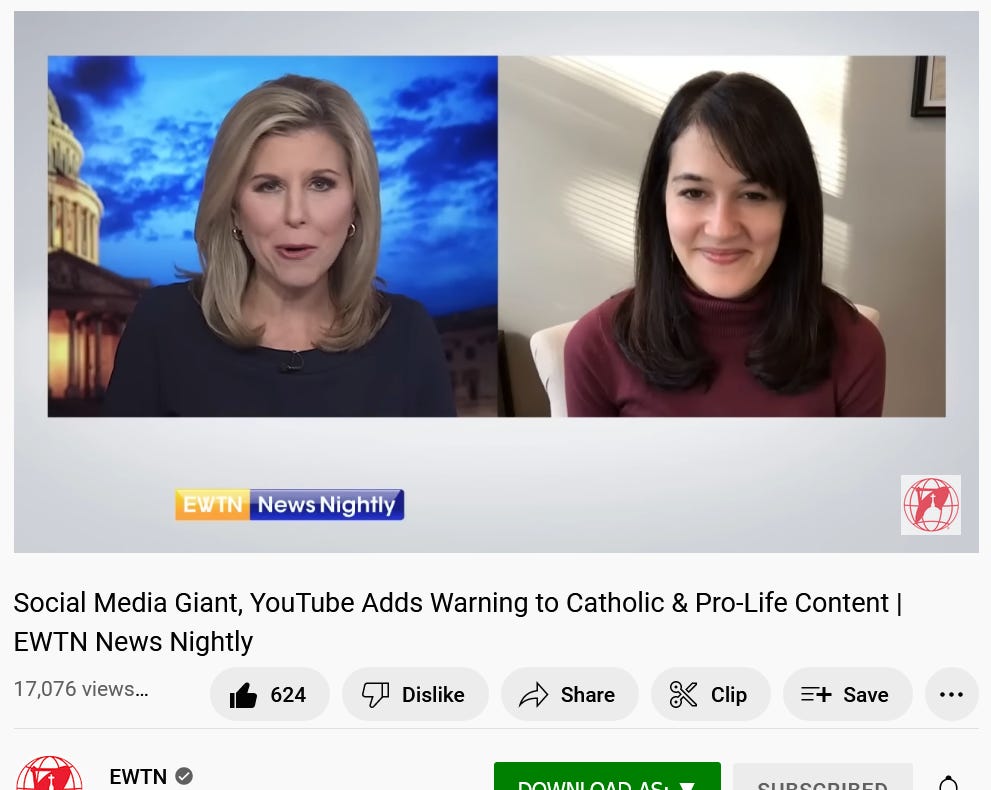This screenshot has height=790, width=991.
Task: Share this EWTN video
Action: pyautogui.click(x=569, y=694)
